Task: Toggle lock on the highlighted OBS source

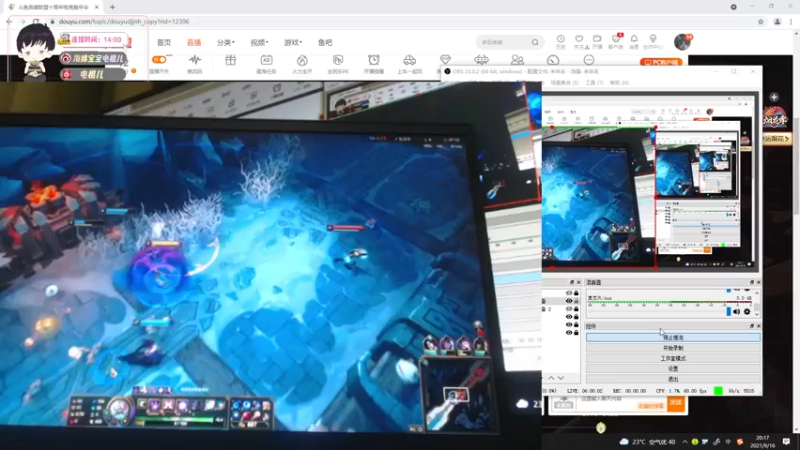Action: tap(577, 301)
